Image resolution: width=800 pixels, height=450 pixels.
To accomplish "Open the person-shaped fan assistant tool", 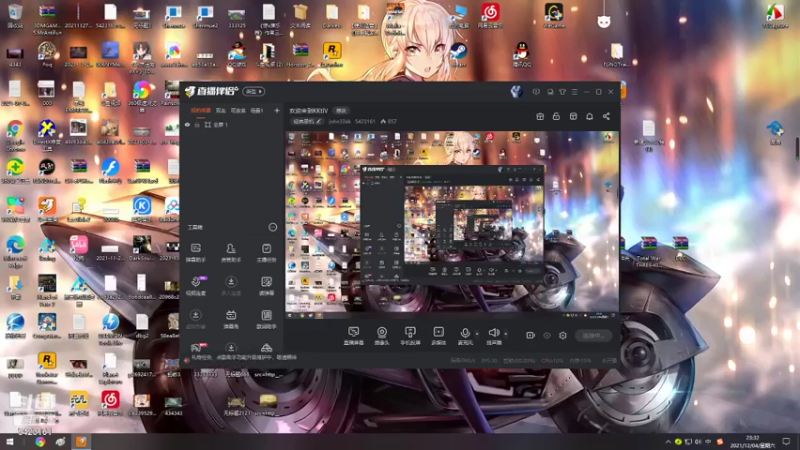I will click(231, 252).
